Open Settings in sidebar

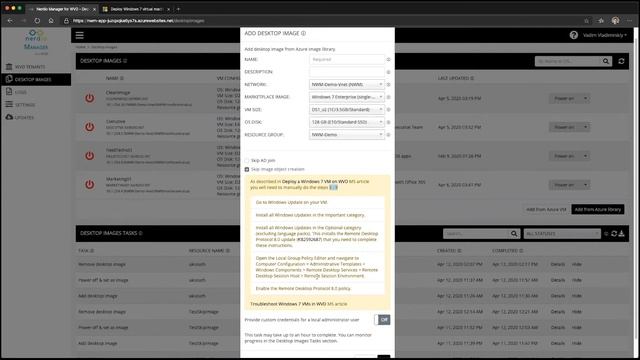click(x=25, y=105)
